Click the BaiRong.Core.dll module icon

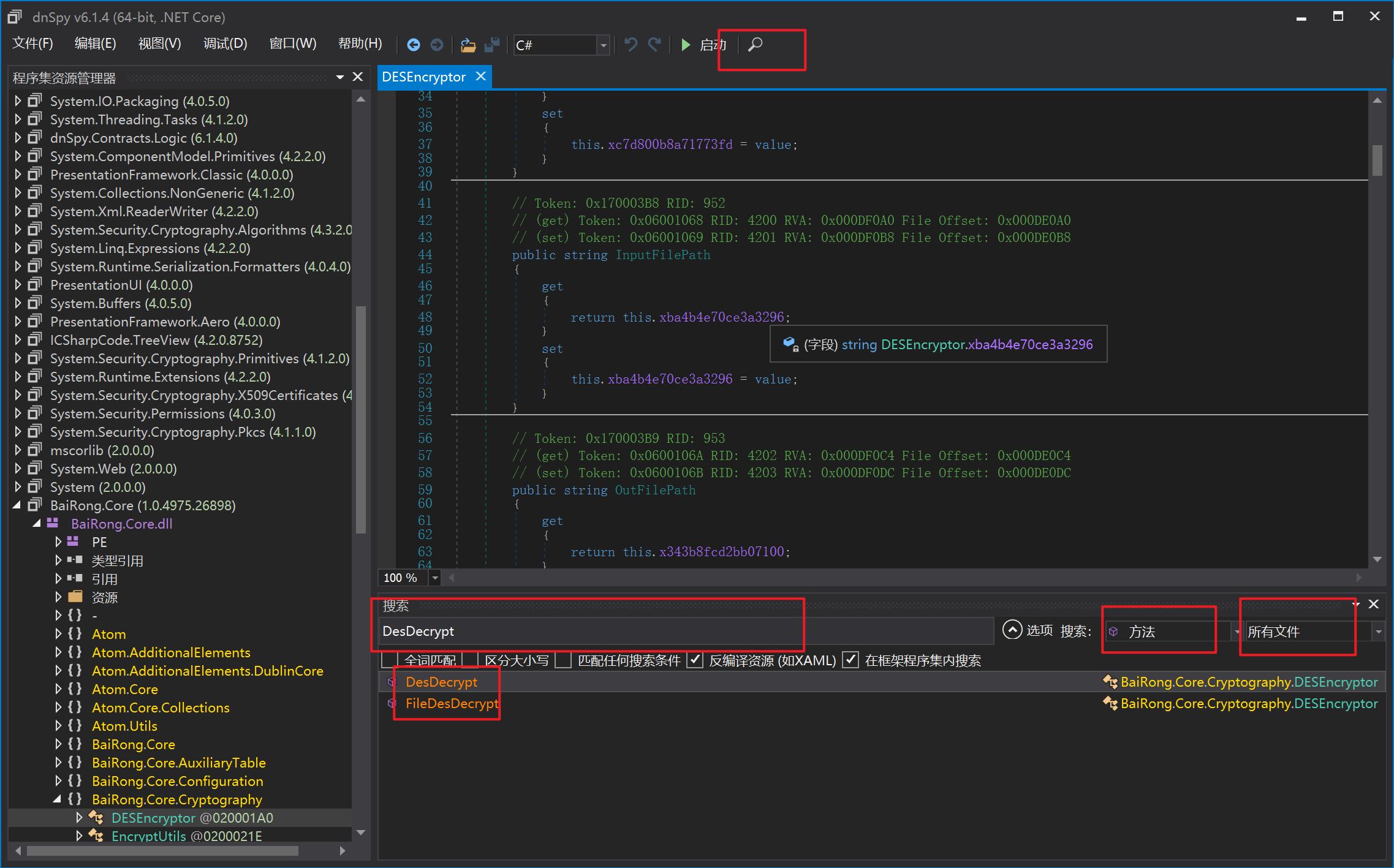53,523
